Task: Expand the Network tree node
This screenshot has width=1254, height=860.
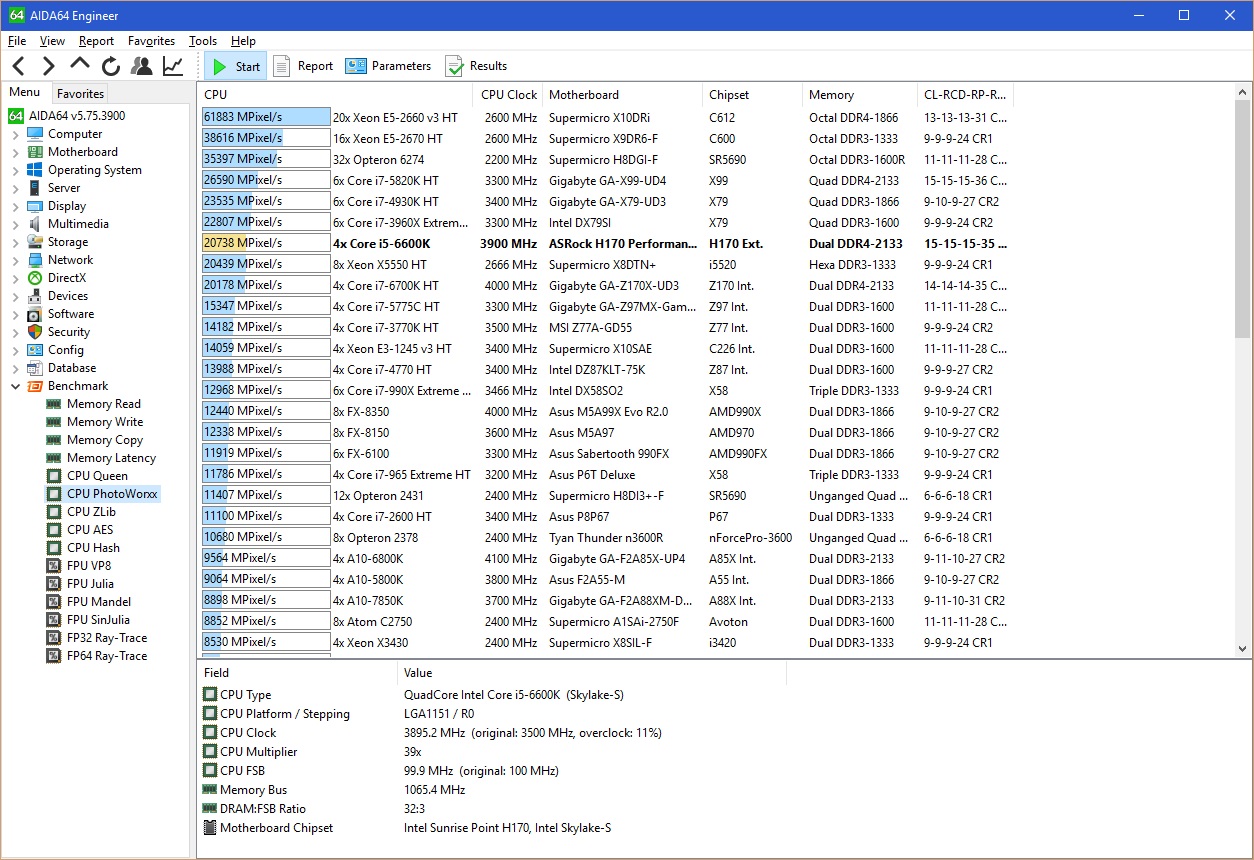Action: point(16,260)
